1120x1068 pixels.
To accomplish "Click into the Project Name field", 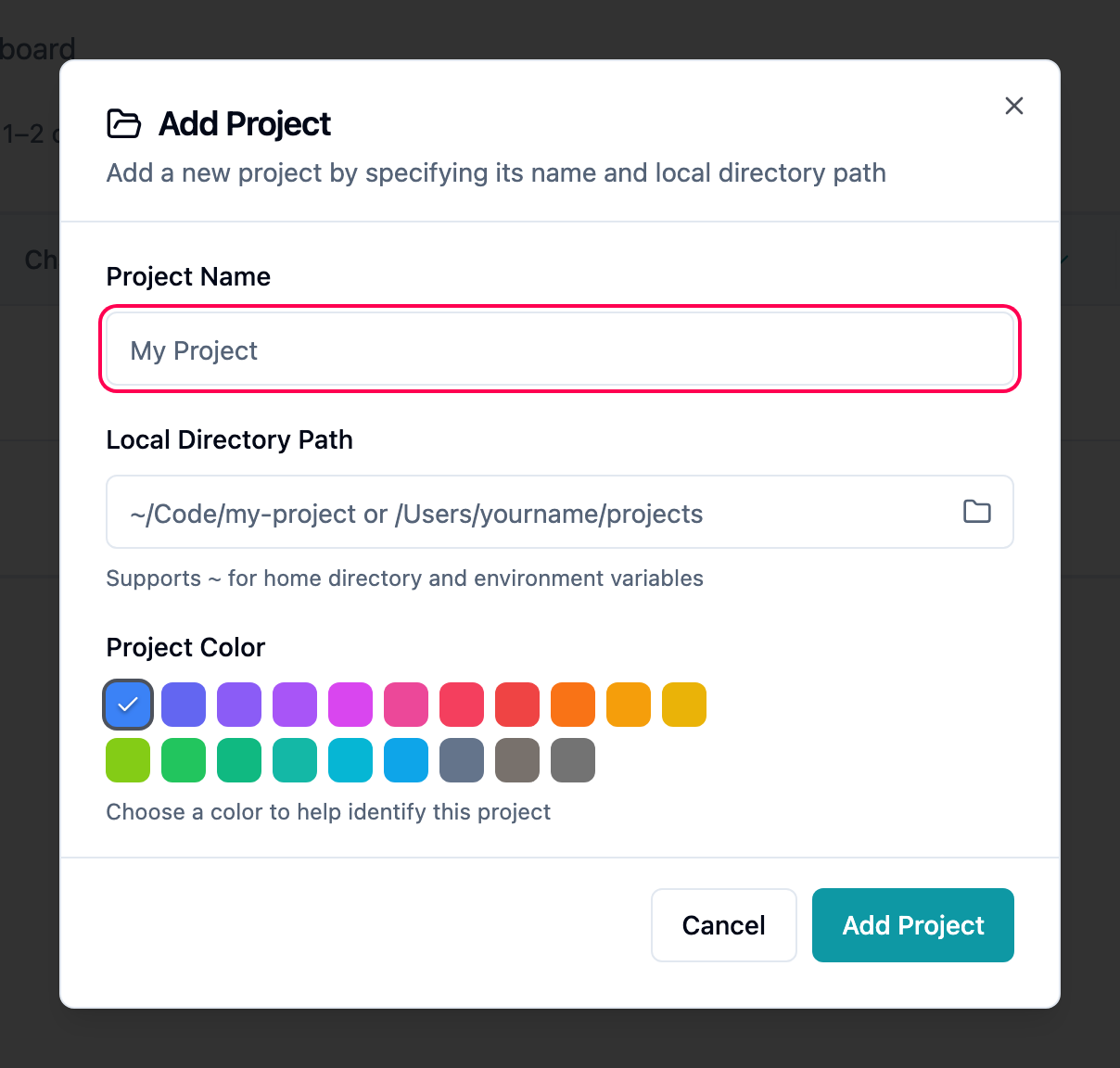I will tap(559, 350).
